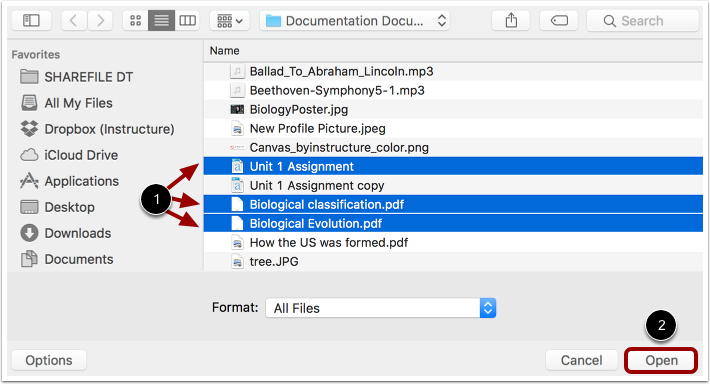
Task: Click the Options button
Action: 49,360
